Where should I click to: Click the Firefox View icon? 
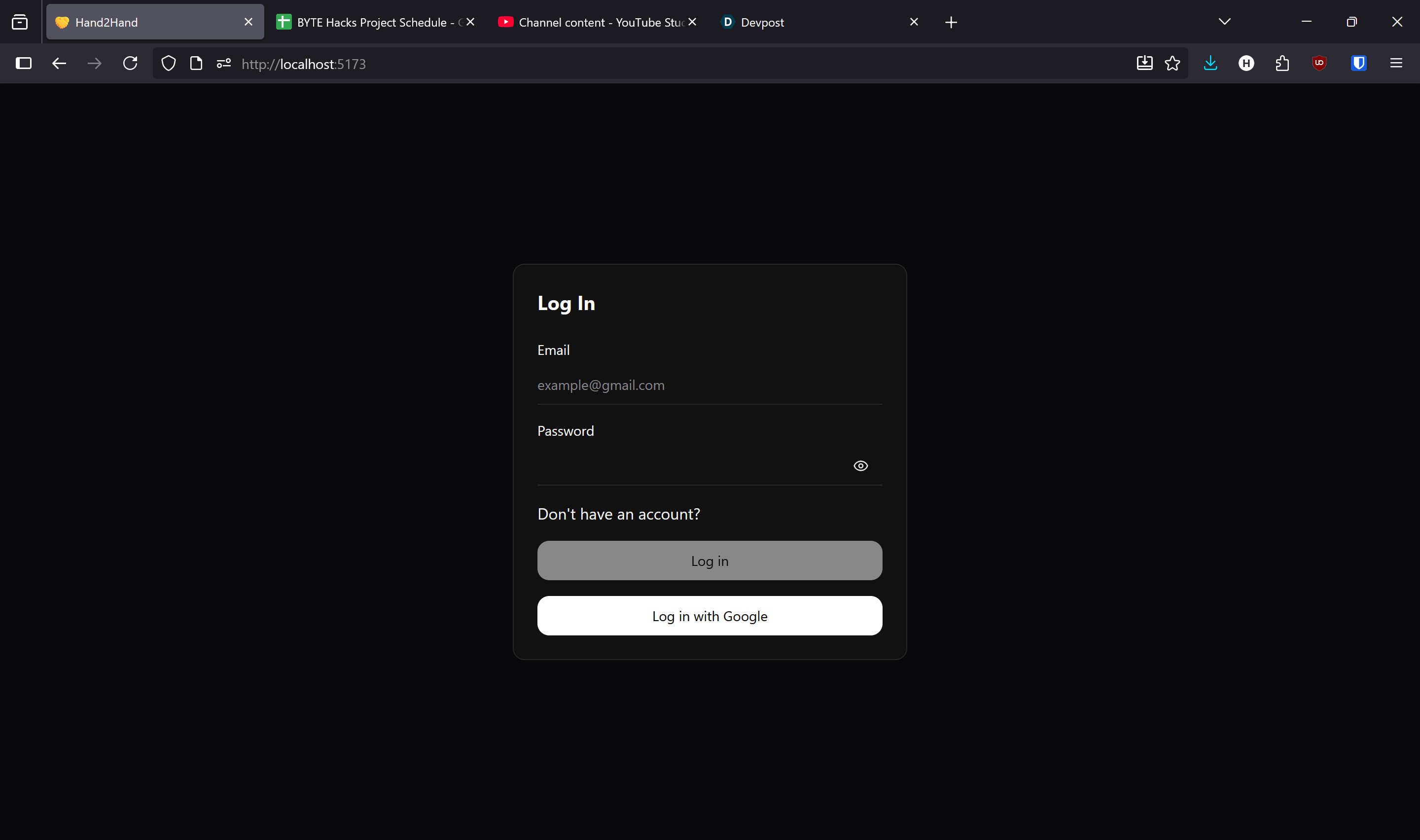click(x=20, y=22)
